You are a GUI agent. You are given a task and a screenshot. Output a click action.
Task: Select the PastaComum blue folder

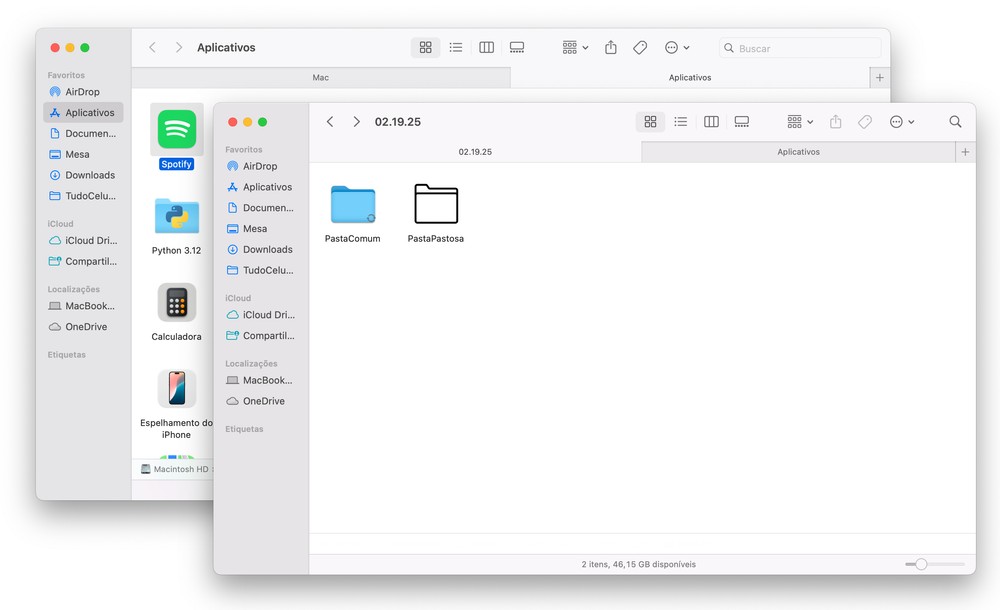pos(353,204)
